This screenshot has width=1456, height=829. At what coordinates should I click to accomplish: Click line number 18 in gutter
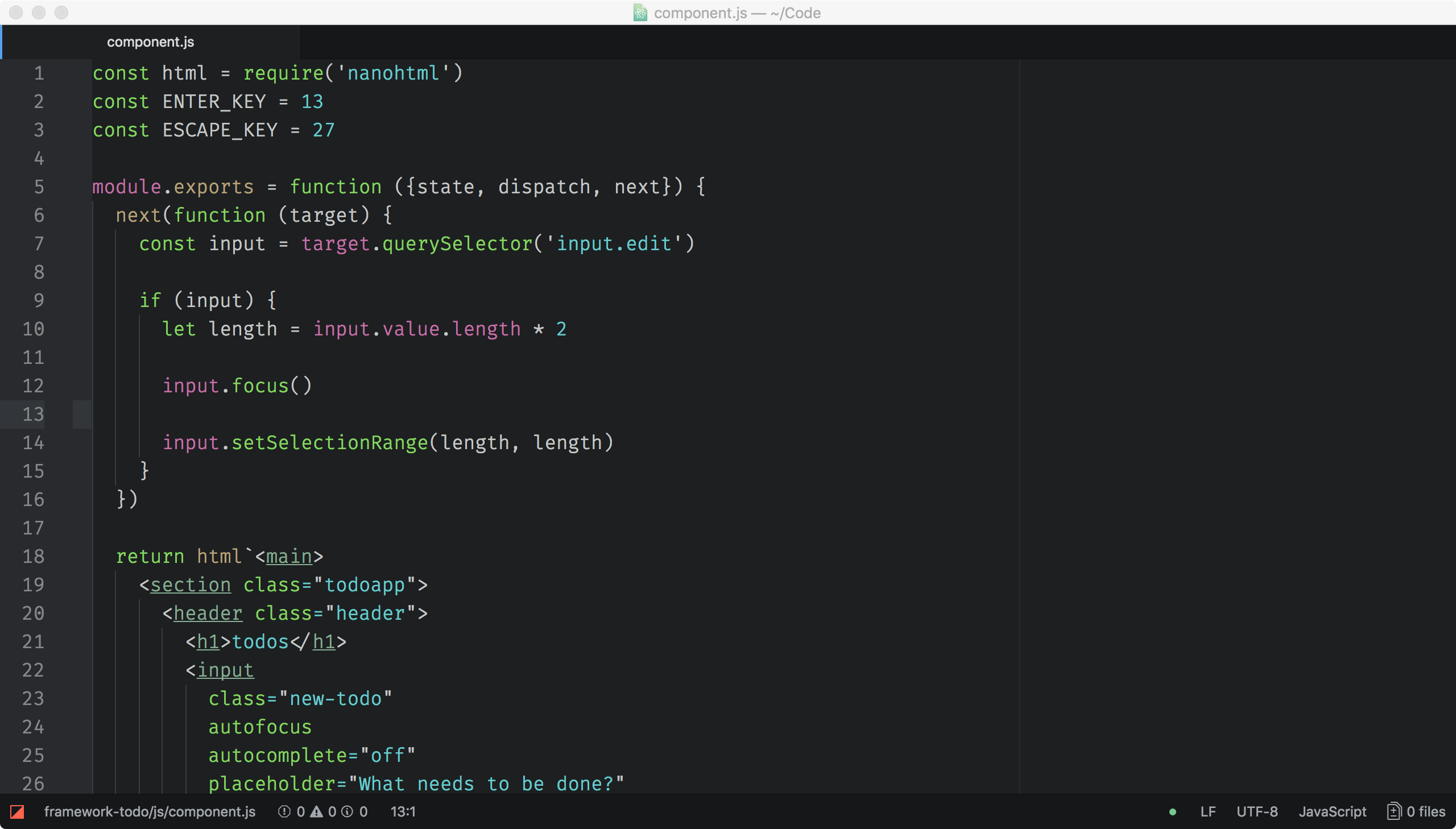(x=33, y=556)
